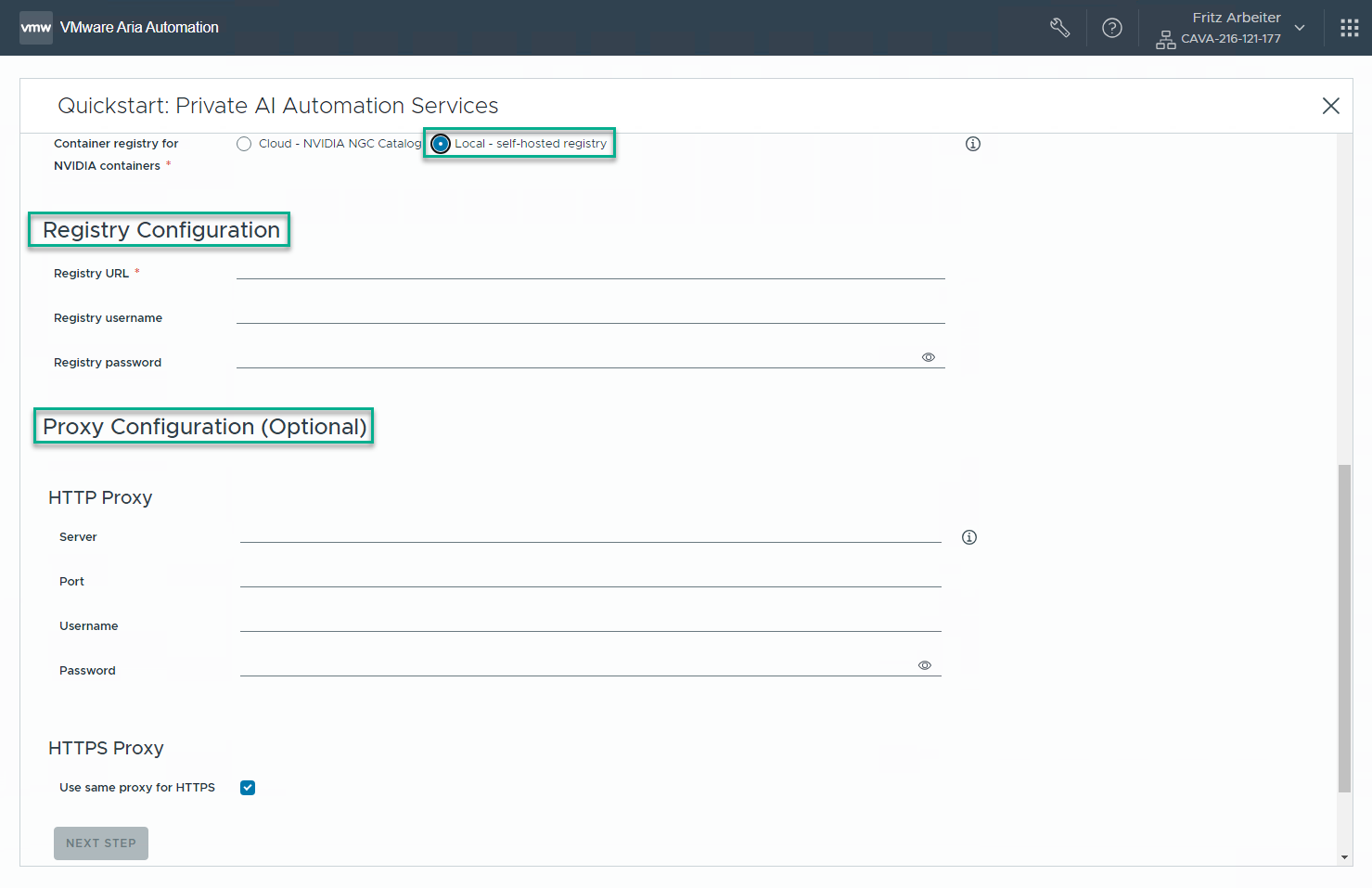The width and height of the screenshot is (1372, 888).
Task: Expand the Fritz Arbeiter user menu chevron
Action: 1300,28
